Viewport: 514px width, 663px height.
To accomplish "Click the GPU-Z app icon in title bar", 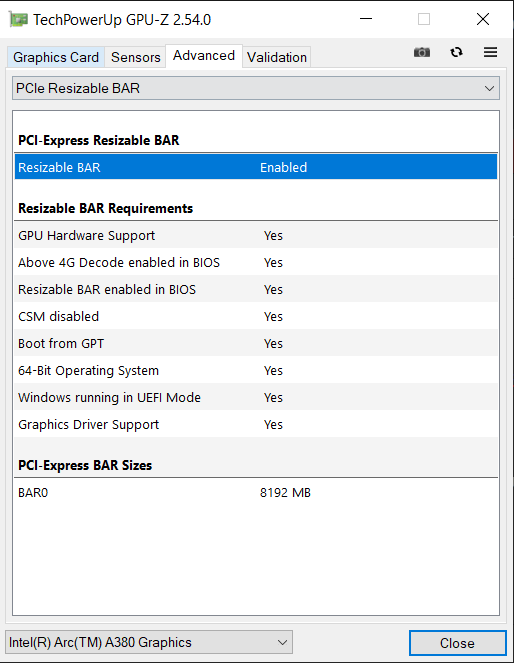I will point(18,19).
